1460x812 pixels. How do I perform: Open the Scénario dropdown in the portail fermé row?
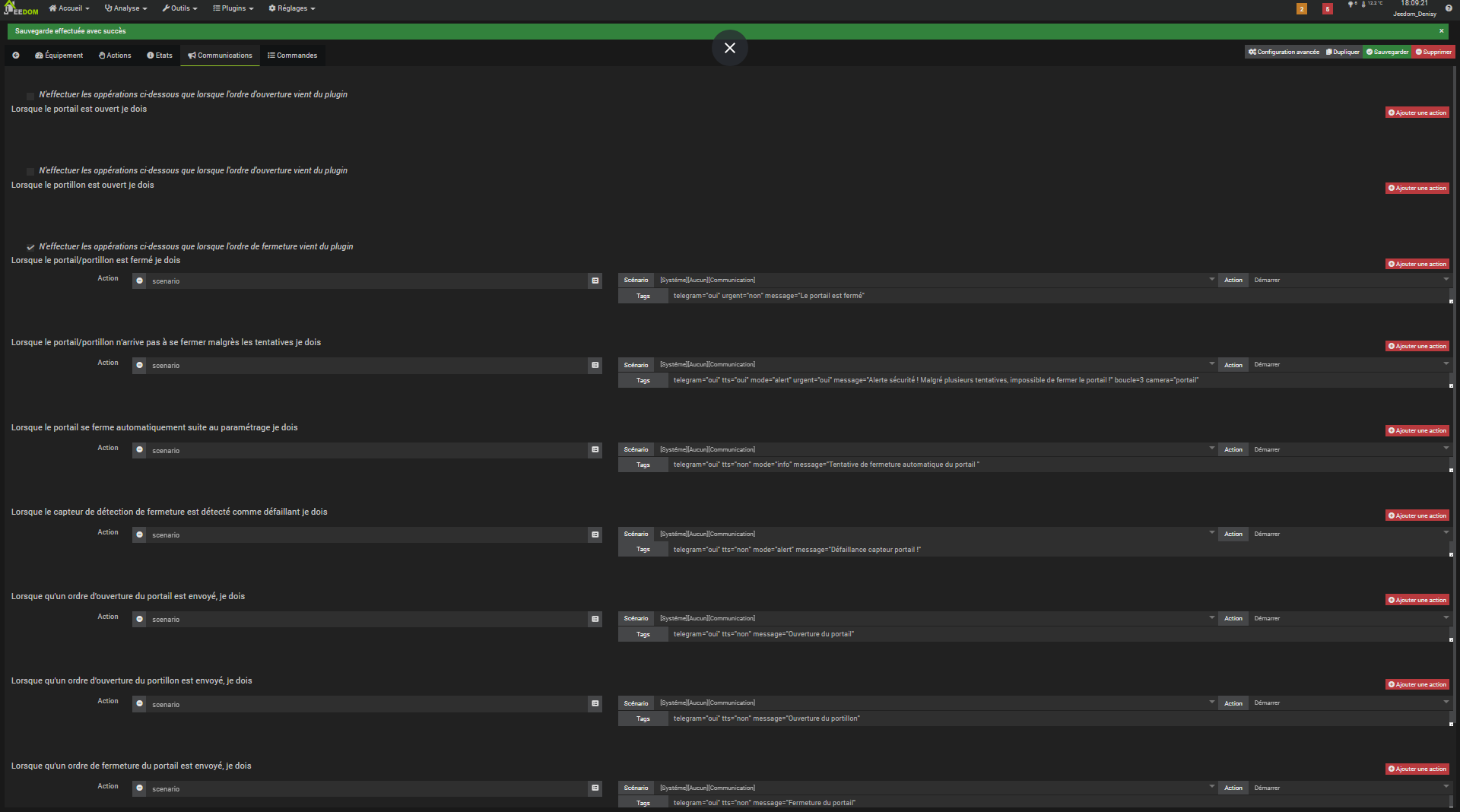[935, 280]
